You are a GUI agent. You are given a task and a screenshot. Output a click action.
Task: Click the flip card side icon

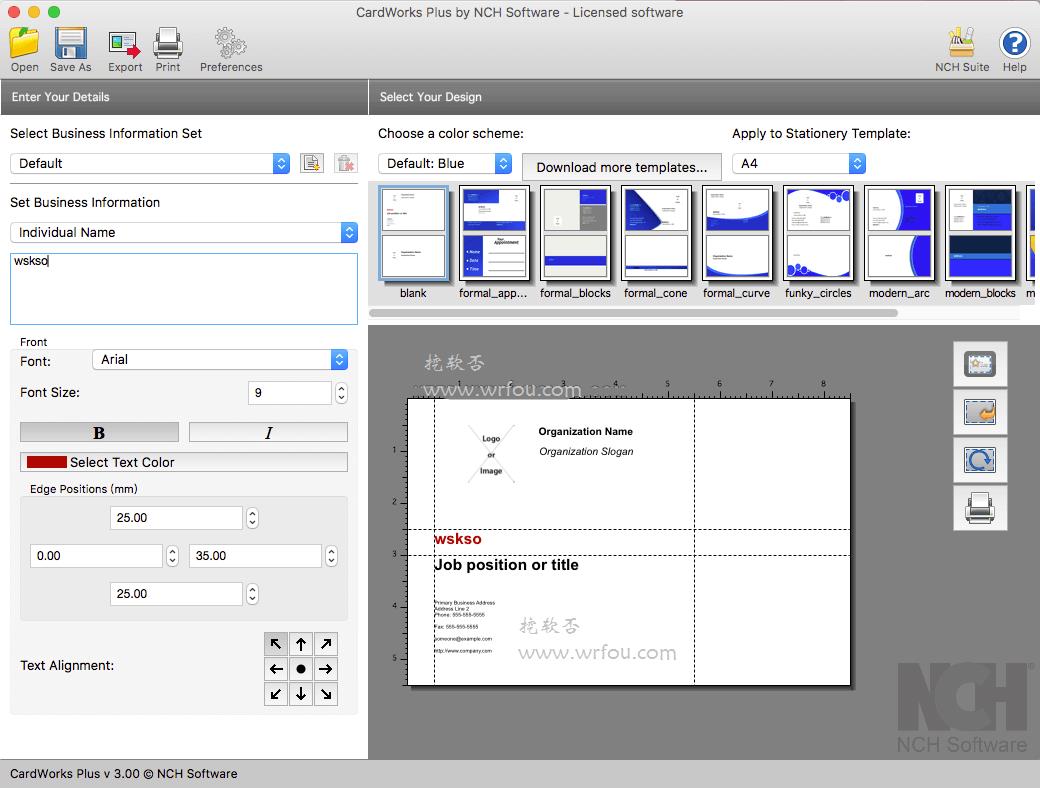tap(980, 412)
